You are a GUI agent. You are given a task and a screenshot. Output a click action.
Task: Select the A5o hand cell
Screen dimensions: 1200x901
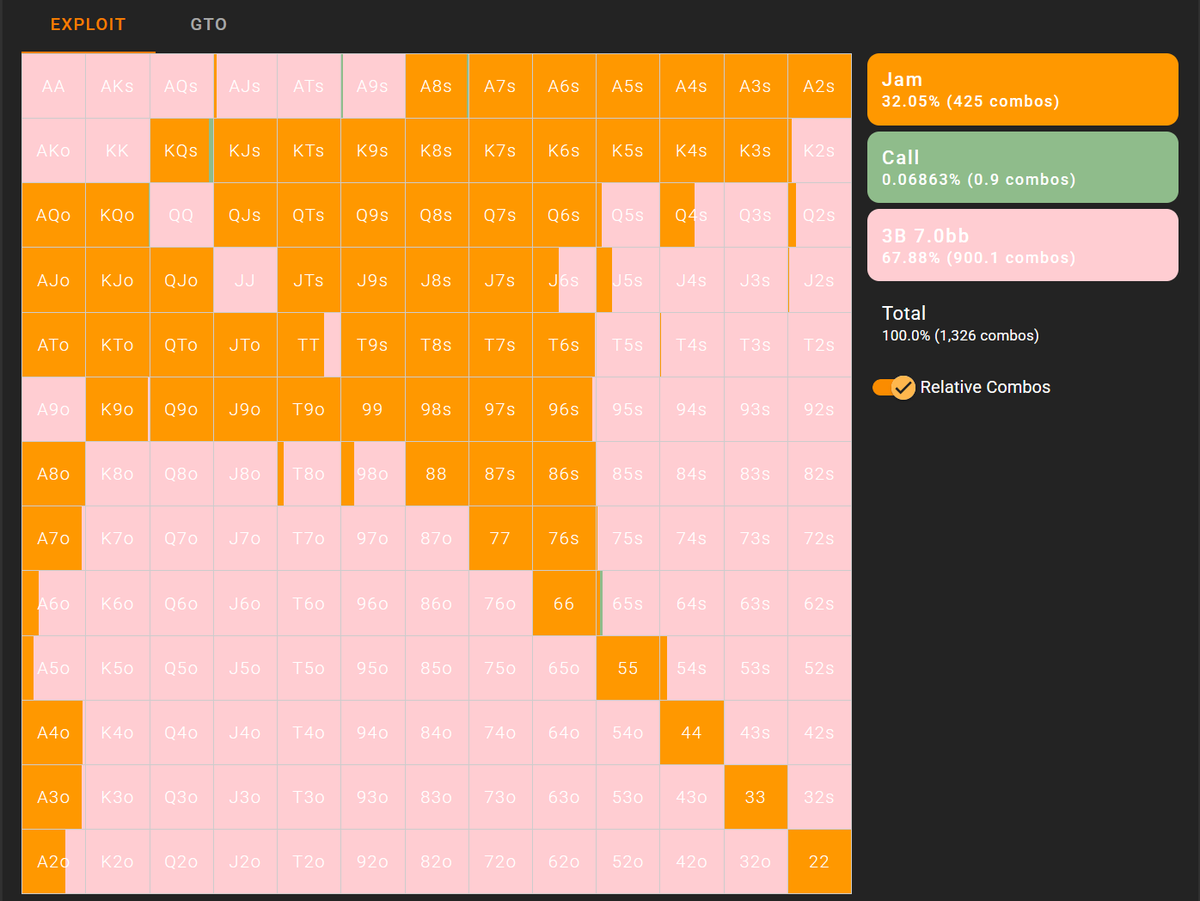click(53, 668)
